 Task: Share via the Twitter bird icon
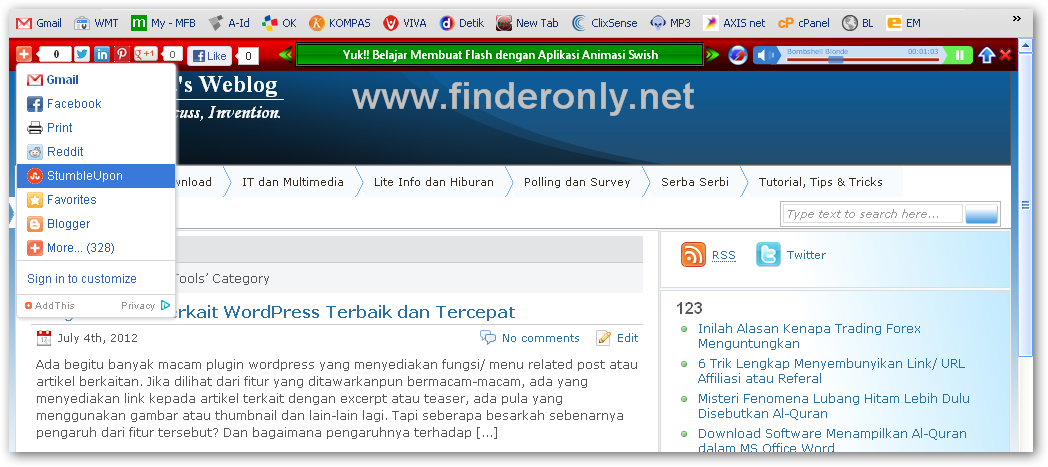(x=82, y=55)
